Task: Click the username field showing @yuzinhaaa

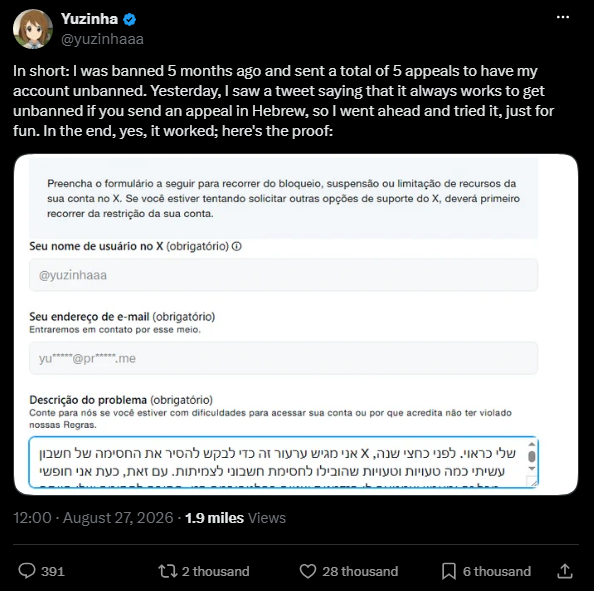Action: [x=283, y=275]
